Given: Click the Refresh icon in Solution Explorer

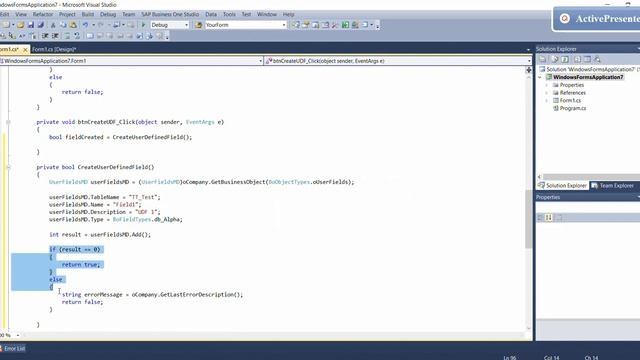Looking at the screenshot, I should (x=565, y=59).
